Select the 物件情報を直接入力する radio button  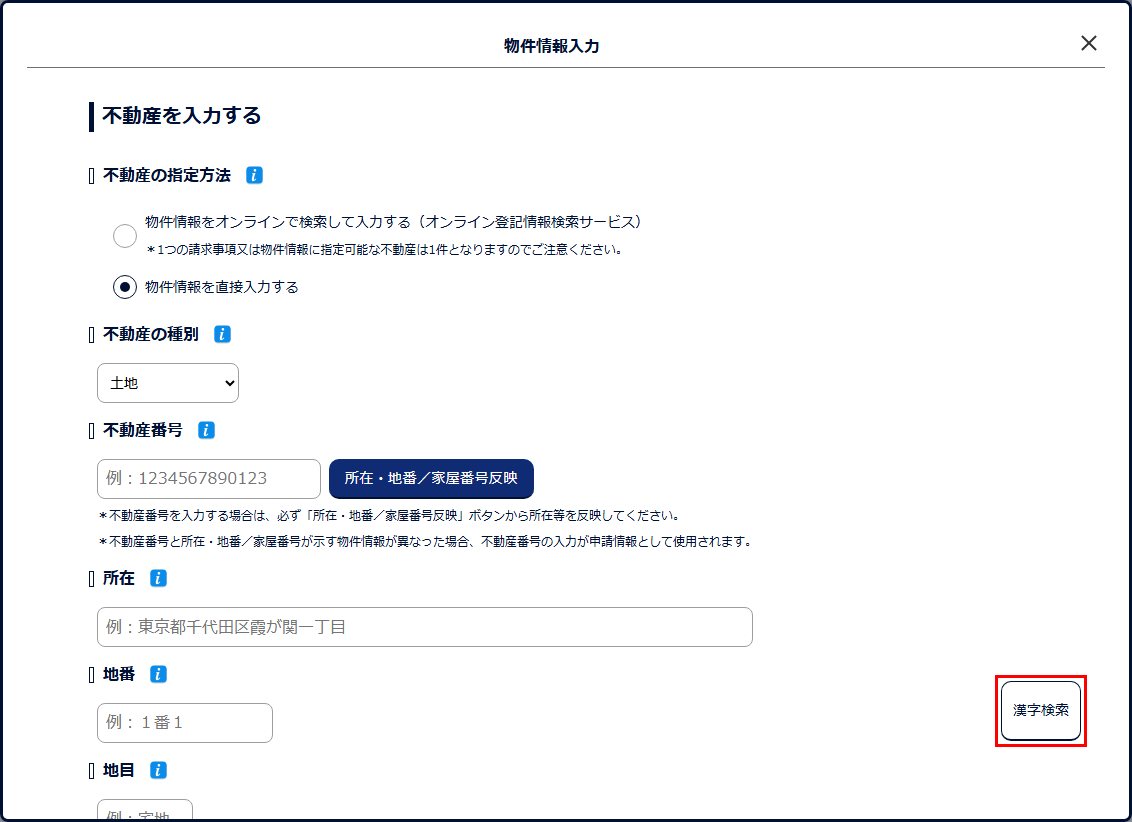[x=125, y=287]
